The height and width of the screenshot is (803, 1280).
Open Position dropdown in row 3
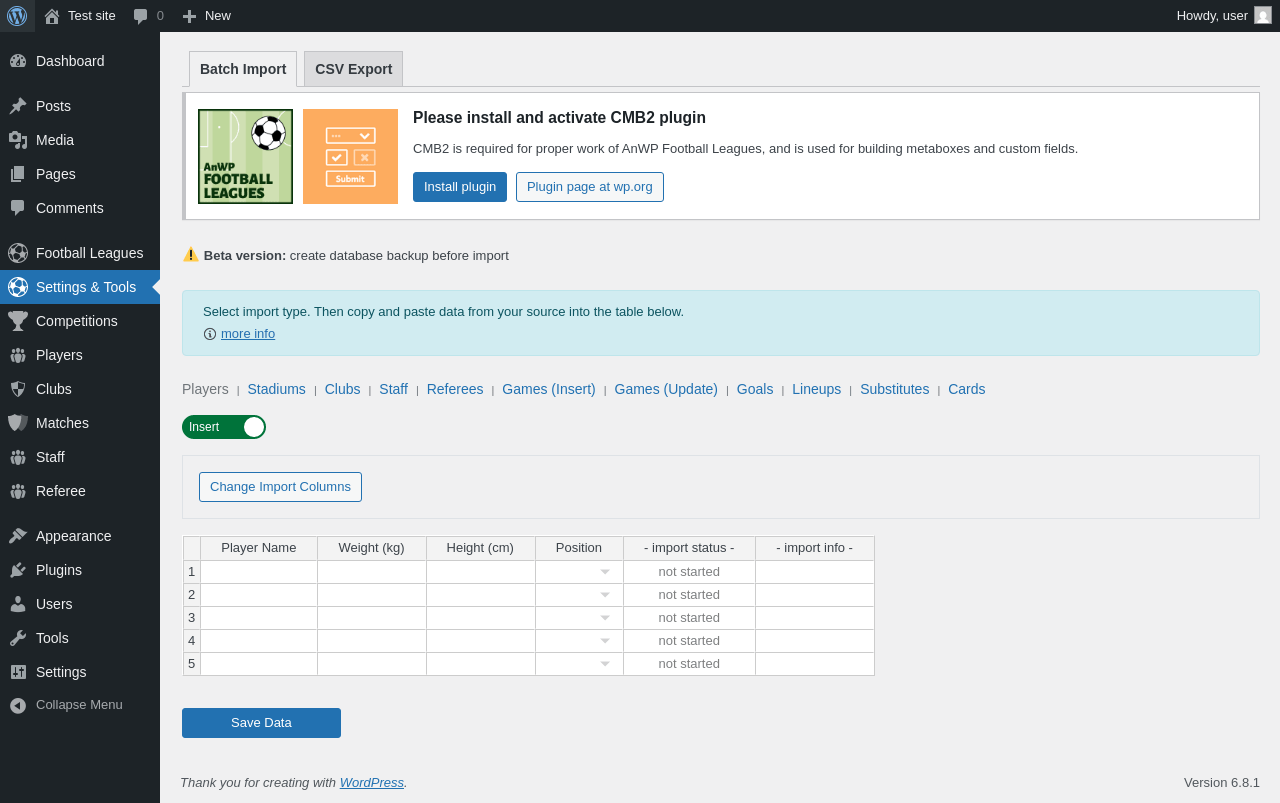point(605,618)
